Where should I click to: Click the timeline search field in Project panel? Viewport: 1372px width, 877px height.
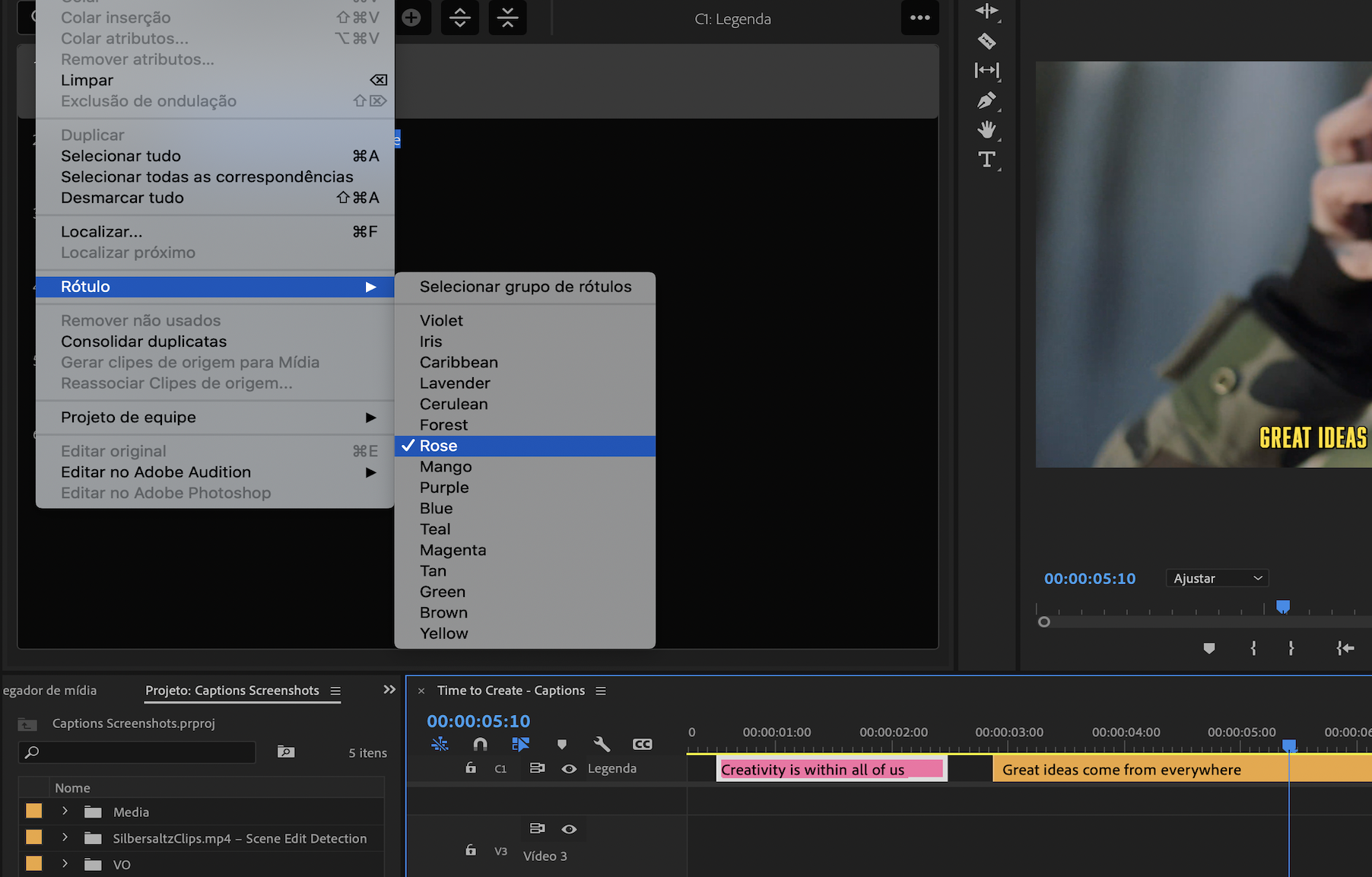click(137, 752)
